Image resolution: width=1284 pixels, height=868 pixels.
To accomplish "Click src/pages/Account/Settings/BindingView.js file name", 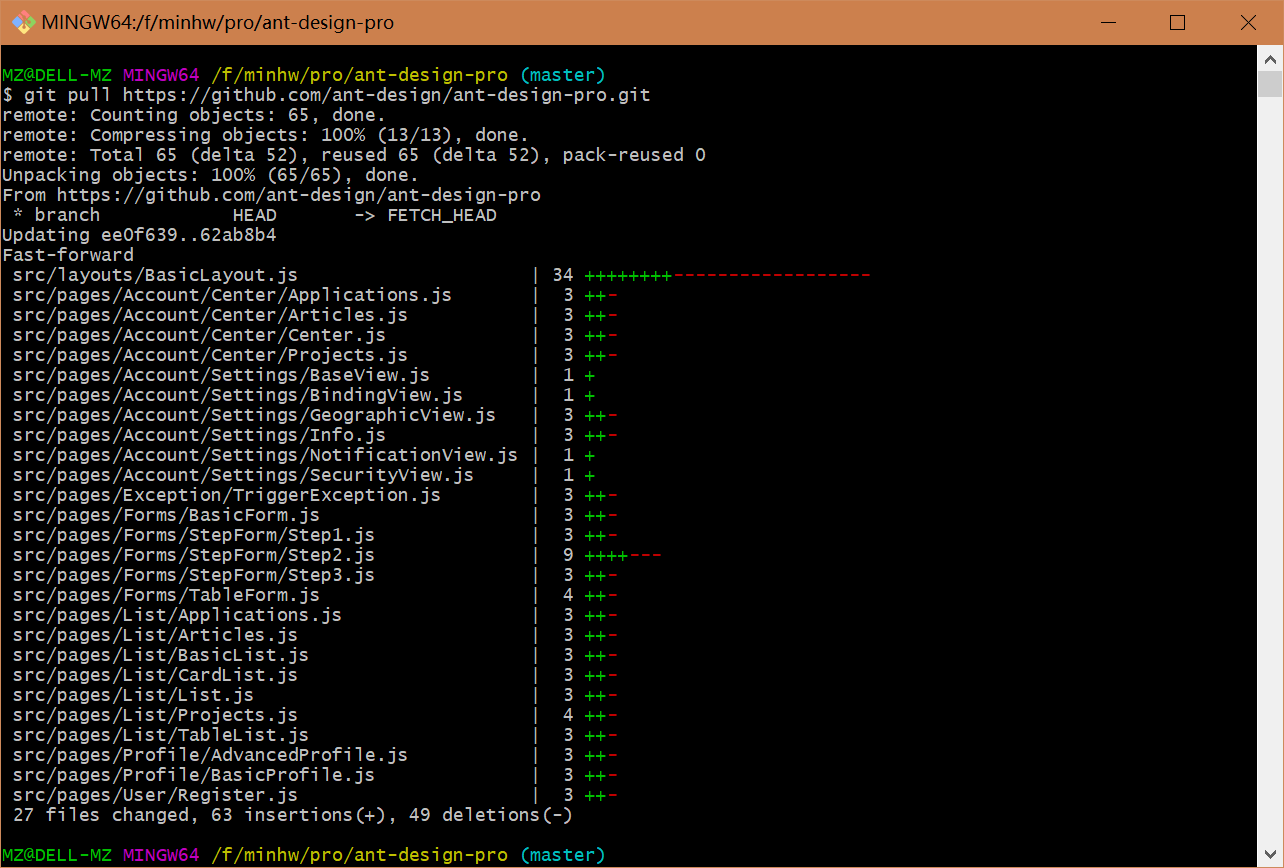I will pos(238,395).
